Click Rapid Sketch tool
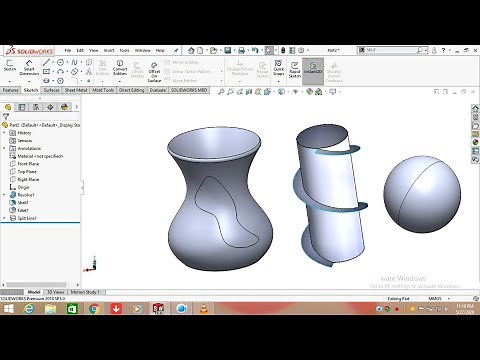The image size is (480, 360). pyautogui.click(x=295, y=69)
